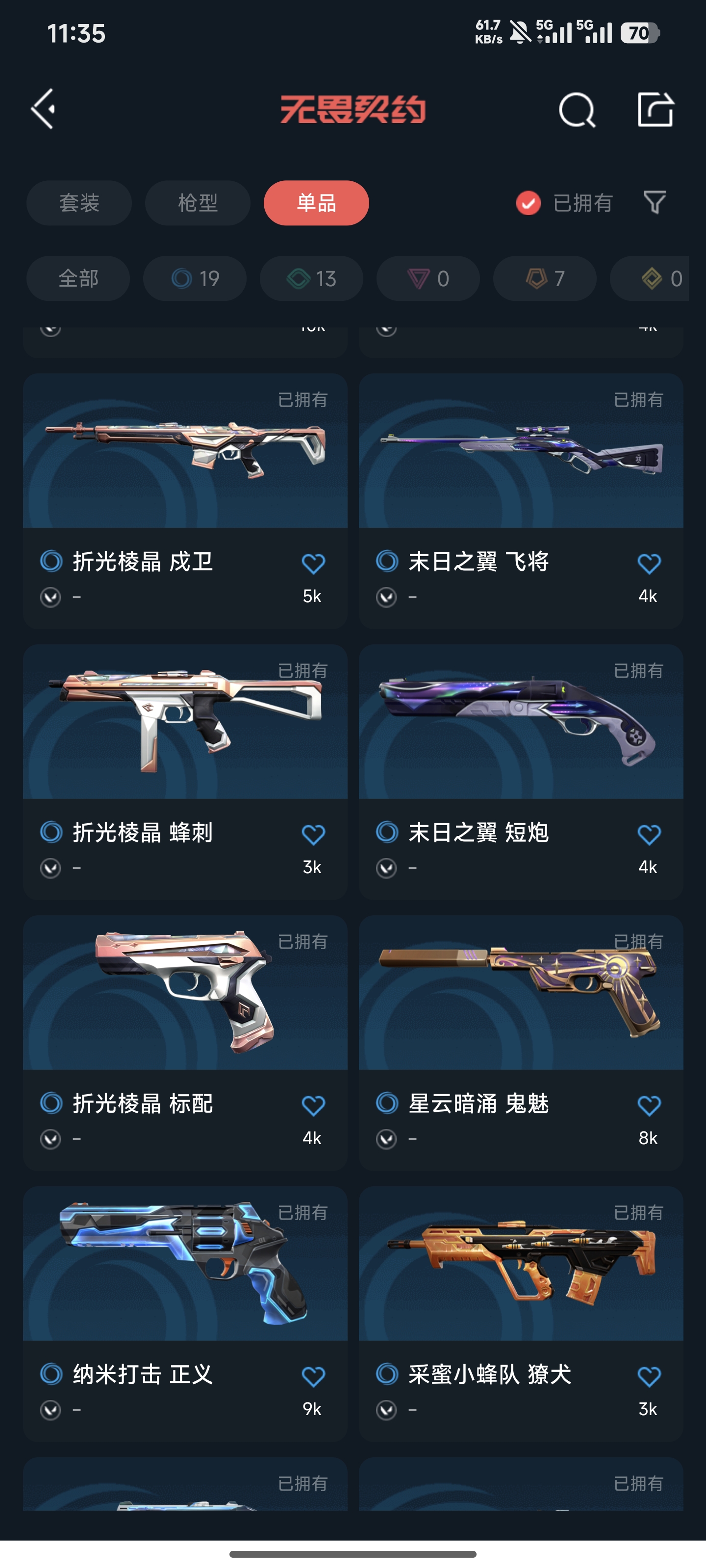Viewport: 706px width, 1568px height.
Task: Tap the share icon at top right
Action: pos(656,110)
